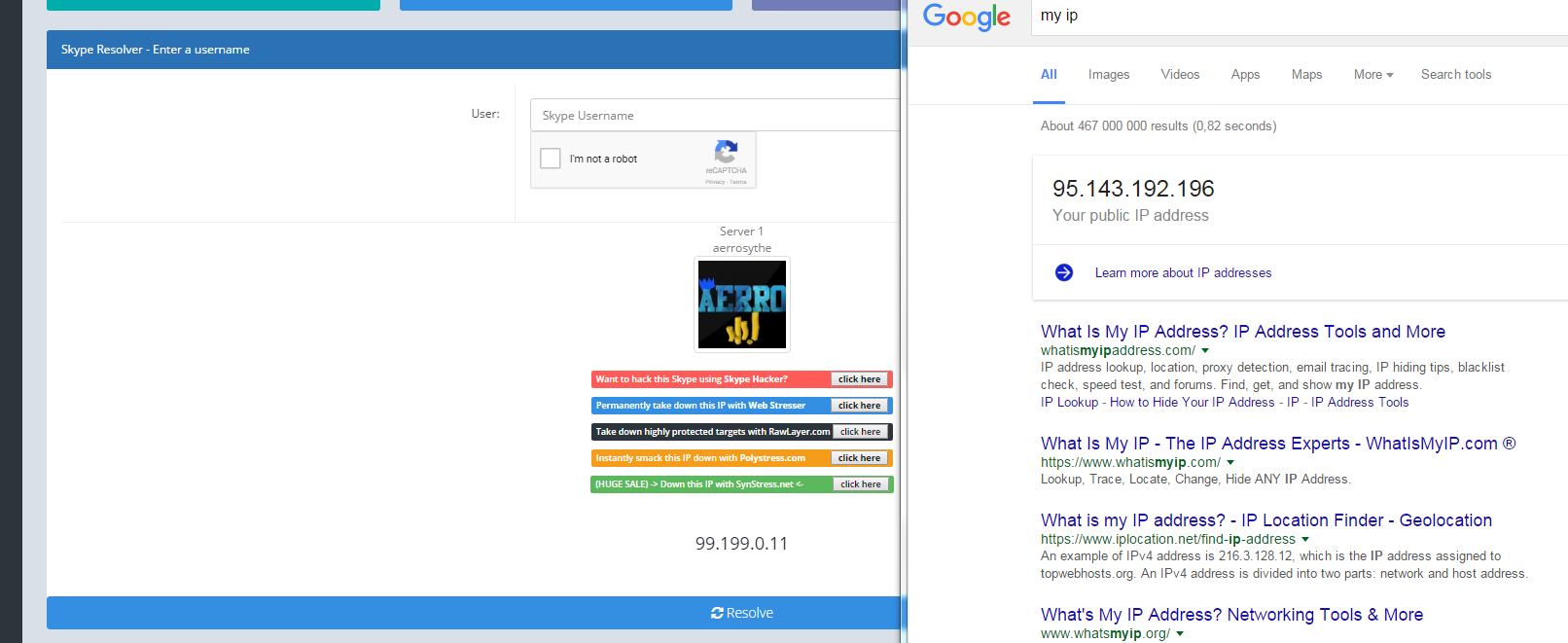Viewport: 1568px width, 643px height.
Task: Open What Is My IP Address? IP Address Tools result
Action: (x=1243, y=332)
